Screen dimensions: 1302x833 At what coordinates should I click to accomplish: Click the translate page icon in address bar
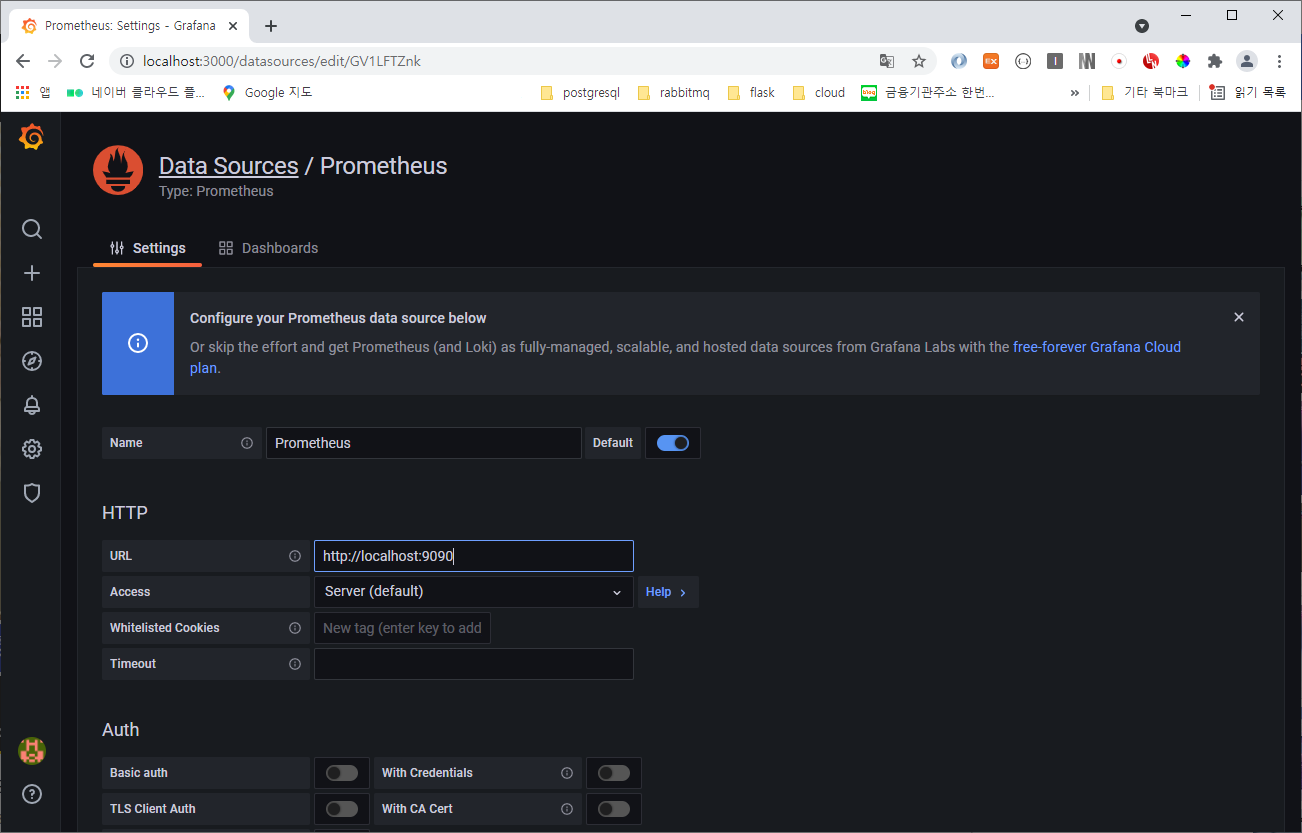click(x=887, y=61)
